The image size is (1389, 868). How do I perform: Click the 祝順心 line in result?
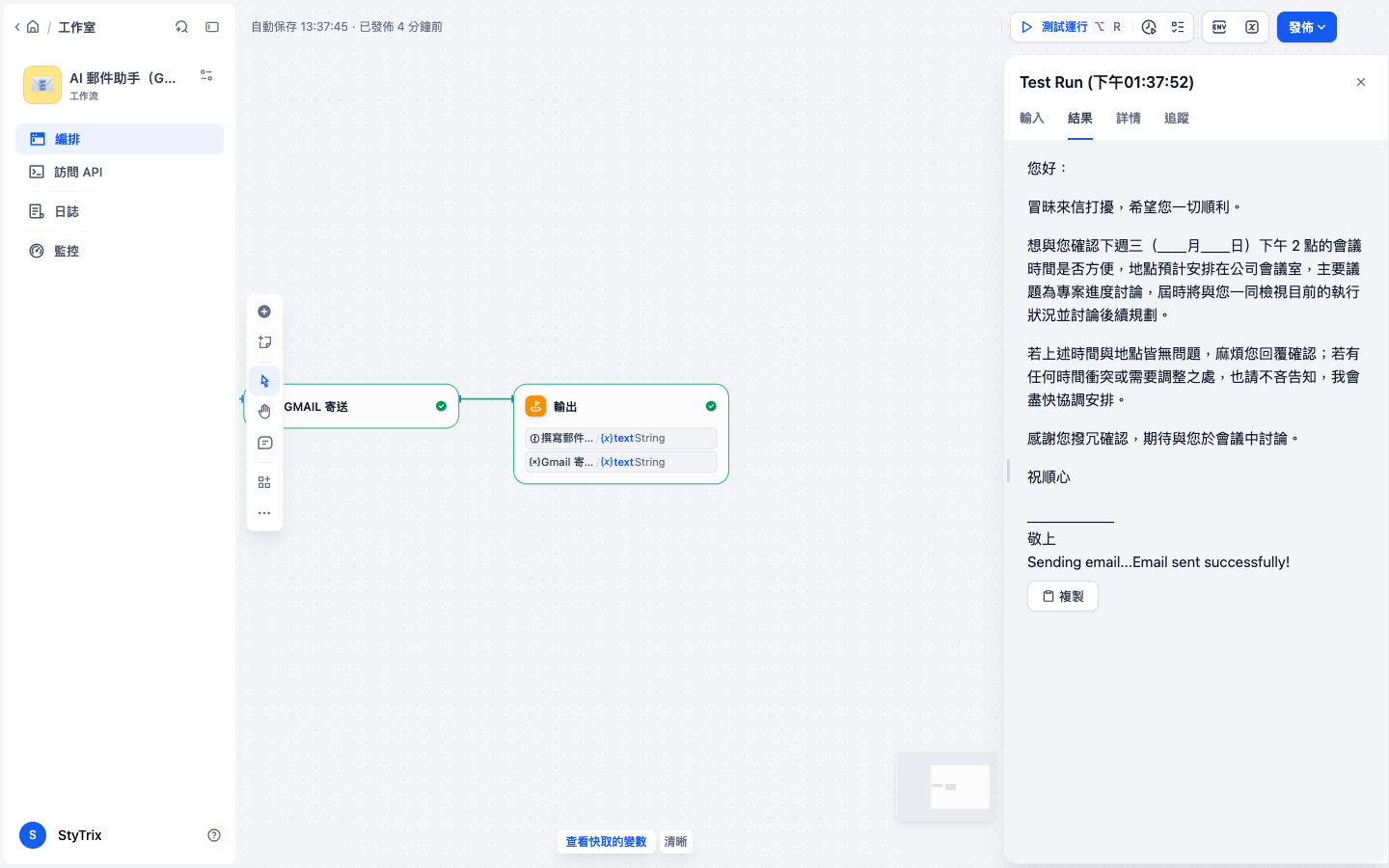[1049, 476]
